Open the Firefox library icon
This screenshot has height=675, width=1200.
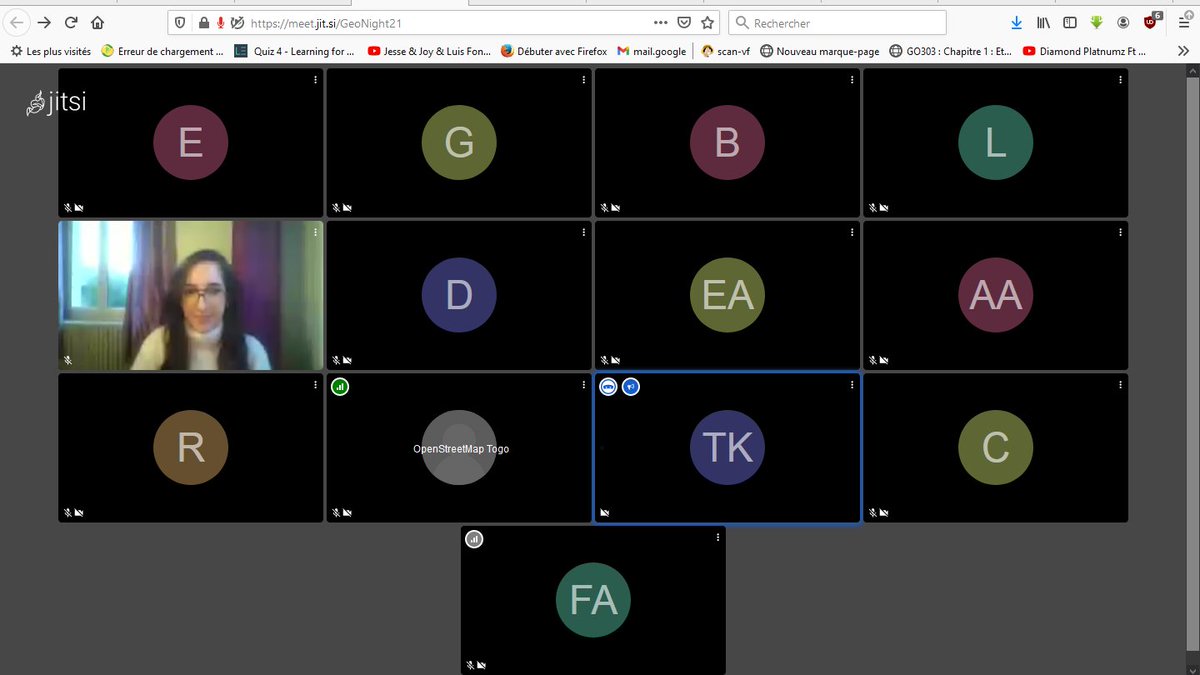click(x=1043, y=22)
